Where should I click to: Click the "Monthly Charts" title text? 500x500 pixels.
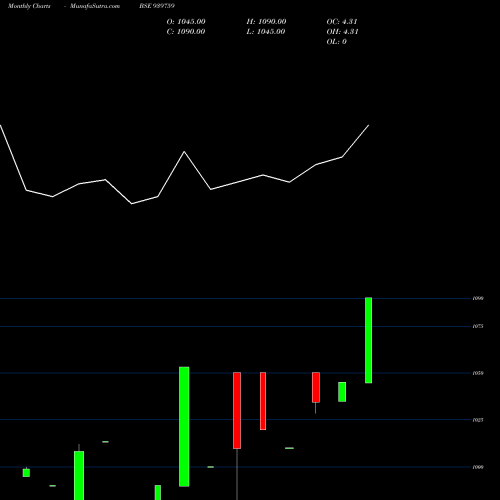click(x=29, y=6)
